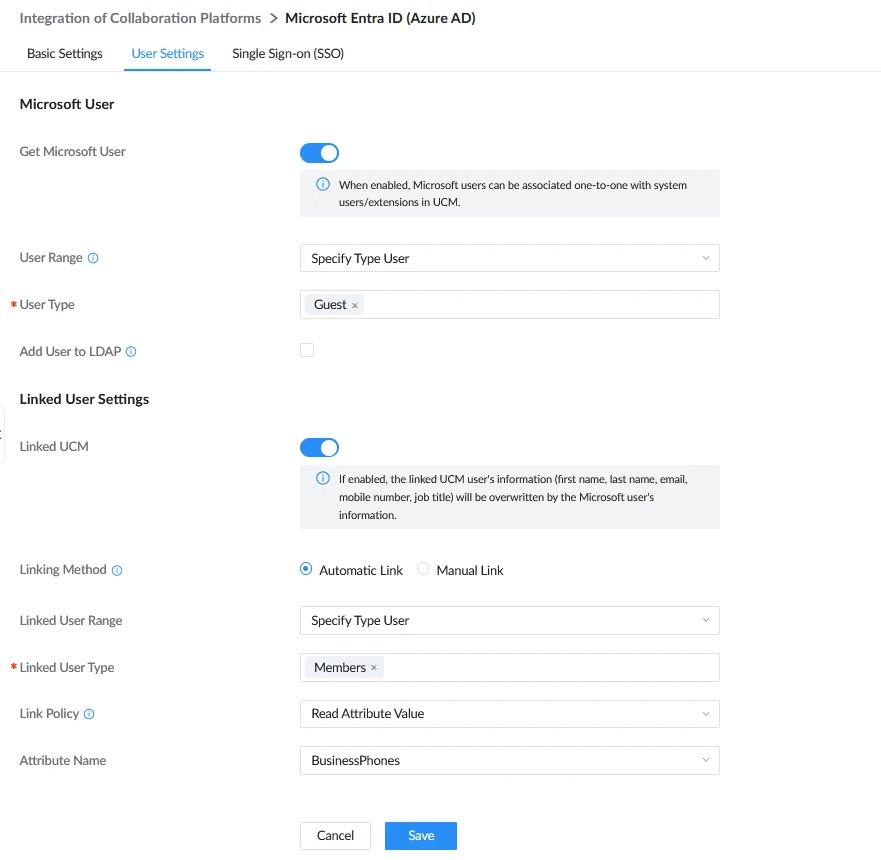Select the Automatic Link radio option

pos(306,569)
